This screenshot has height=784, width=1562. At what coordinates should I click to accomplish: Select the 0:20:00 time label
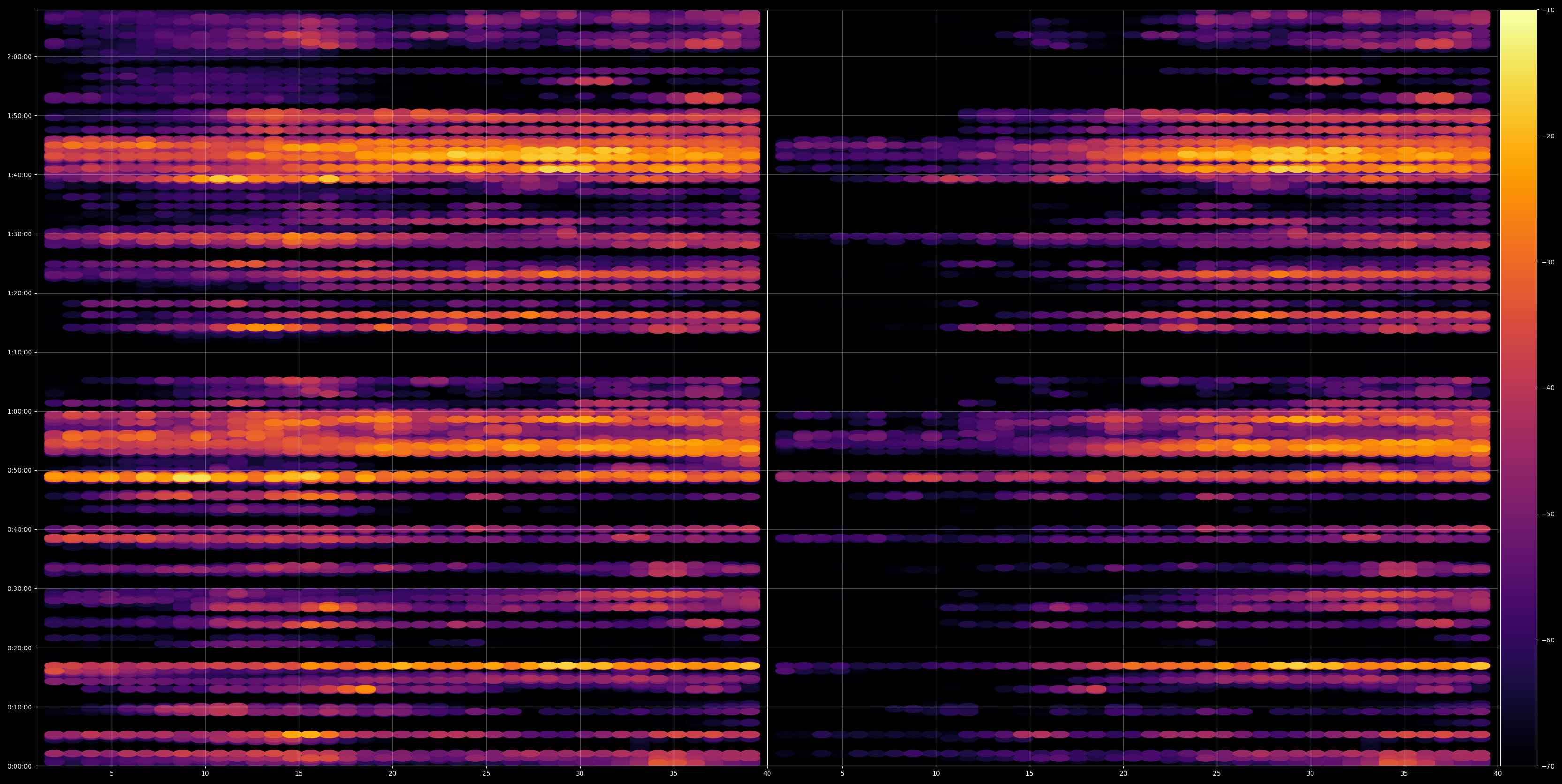19,648
